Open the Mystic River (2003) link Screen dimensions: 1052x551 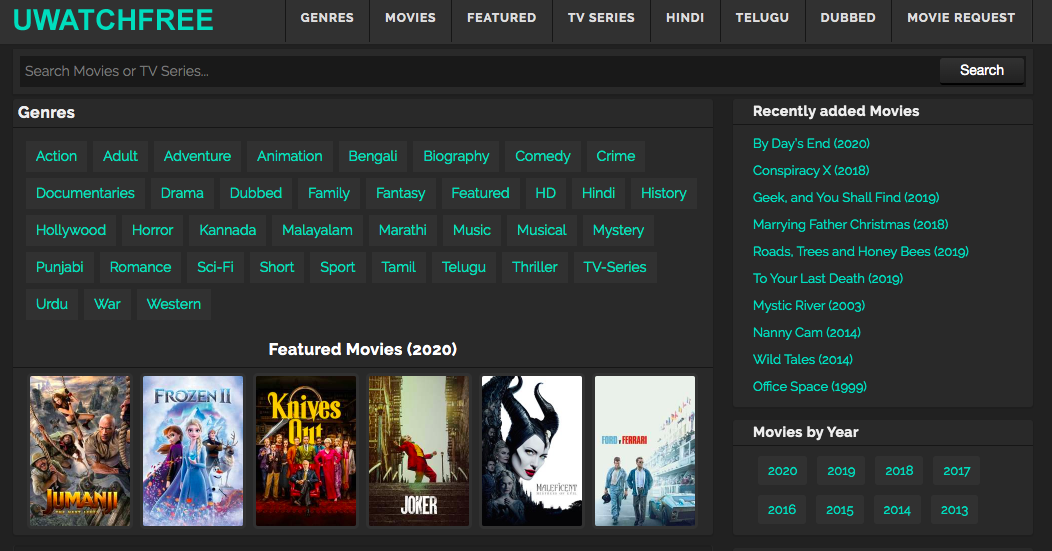[808, 305]
